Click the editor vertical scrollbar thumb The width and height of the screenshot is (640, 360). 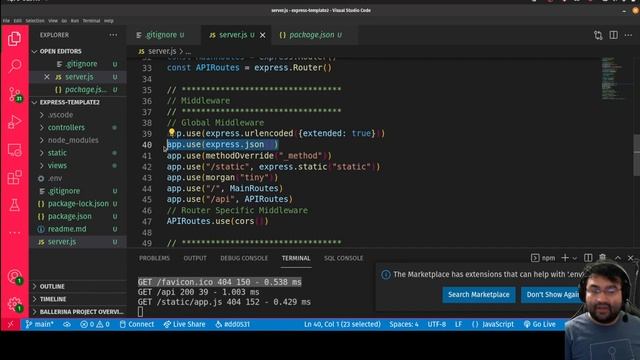636,155
